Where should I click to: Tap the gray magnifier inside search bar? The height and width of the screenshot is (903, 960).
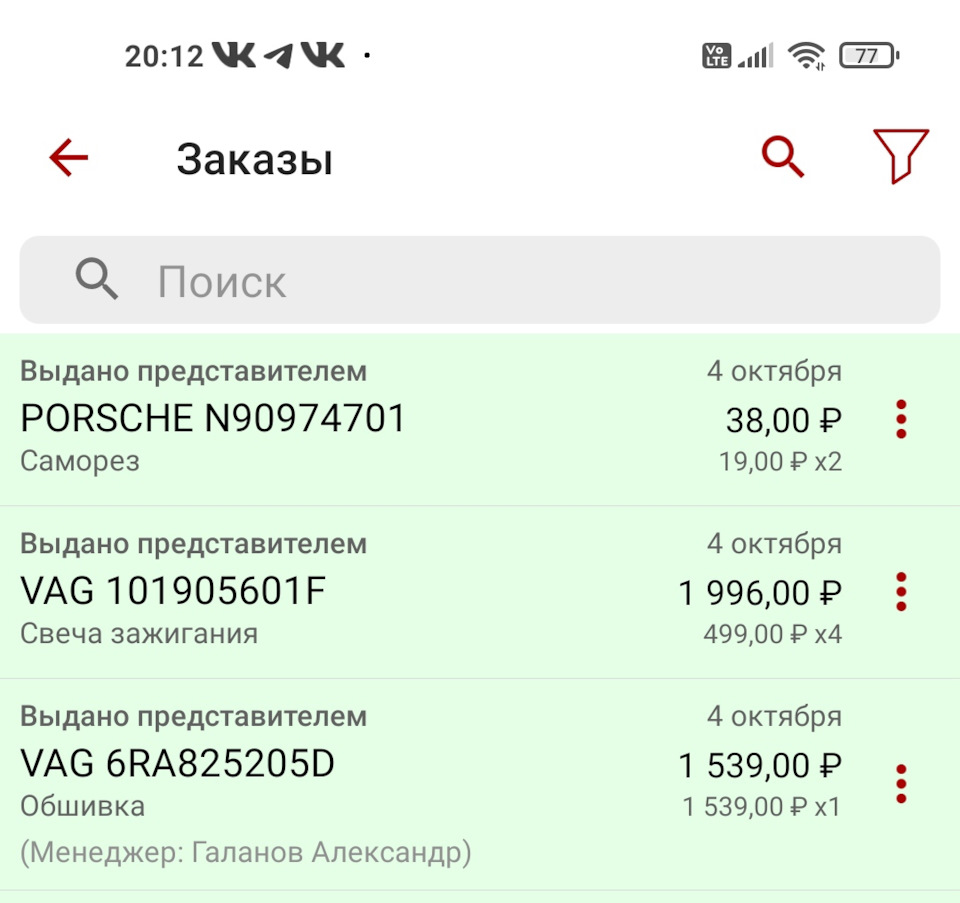97,281
